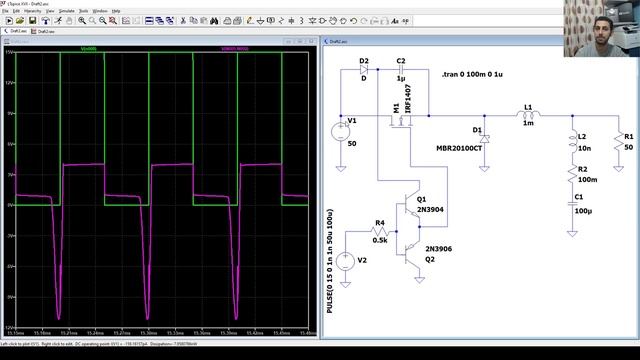Zoom out with the minus magnifier
This screenshot has width=640, height=360.
tap(102, 20)
